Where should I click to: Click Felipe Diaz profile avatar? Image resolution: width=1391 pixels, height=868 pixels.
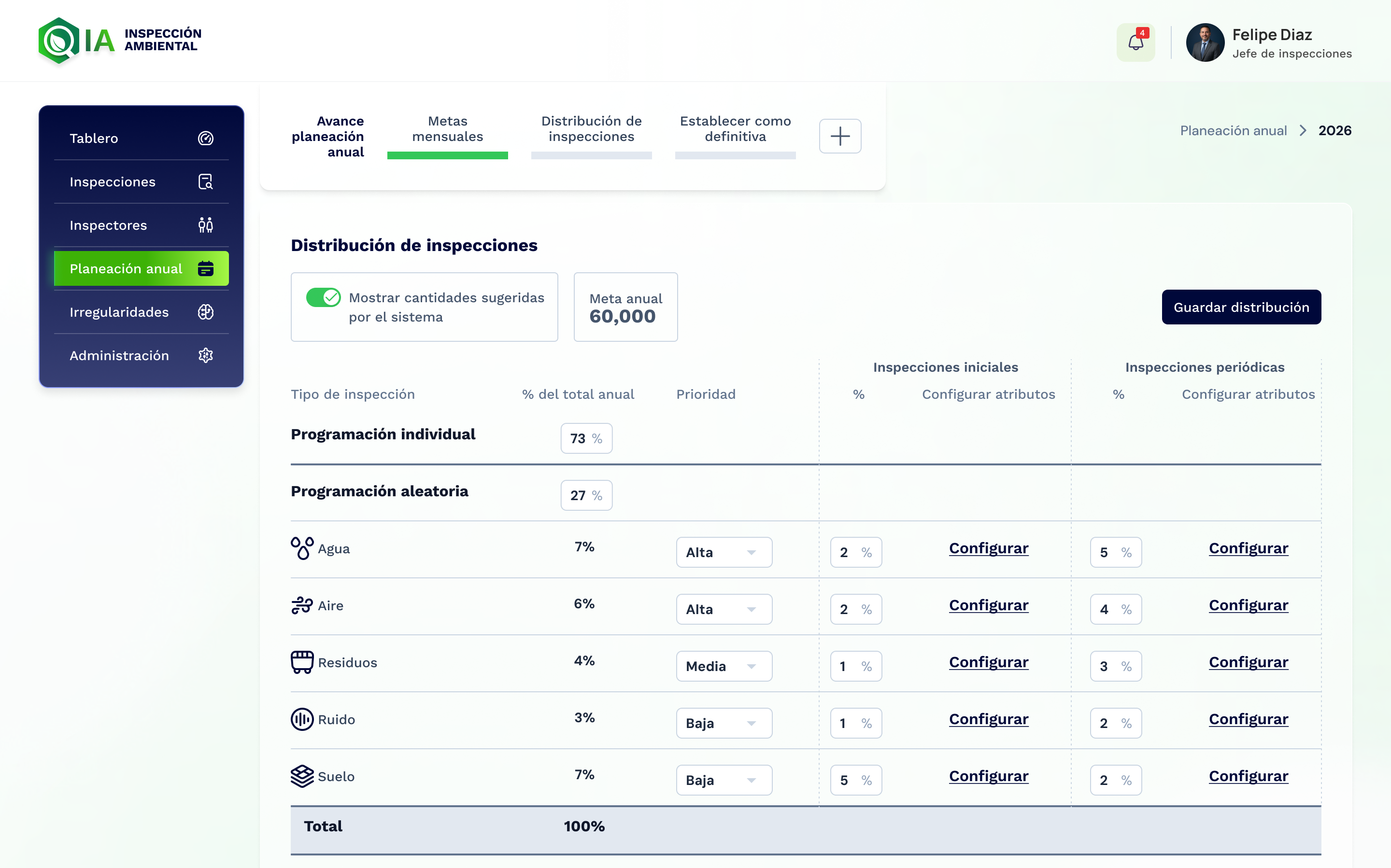(1205, 42)
